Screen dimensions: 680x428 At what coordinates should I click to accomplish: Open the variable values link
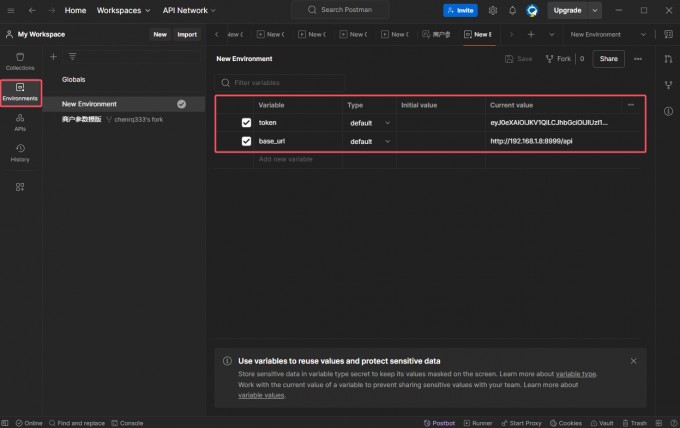click(x=261, y=395)
